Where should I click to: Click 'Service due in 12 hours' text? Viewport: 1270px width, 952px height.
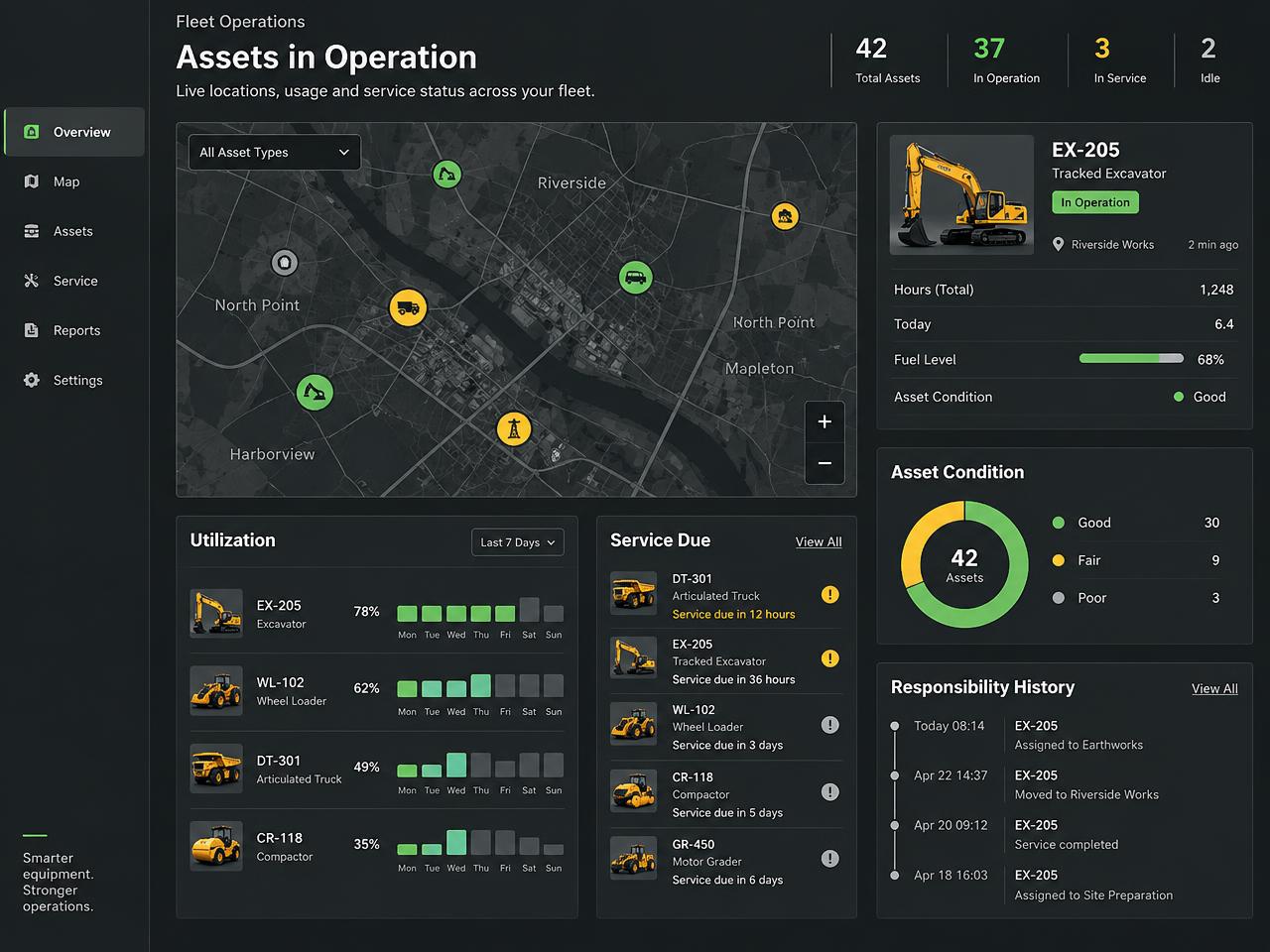point(733,615)
